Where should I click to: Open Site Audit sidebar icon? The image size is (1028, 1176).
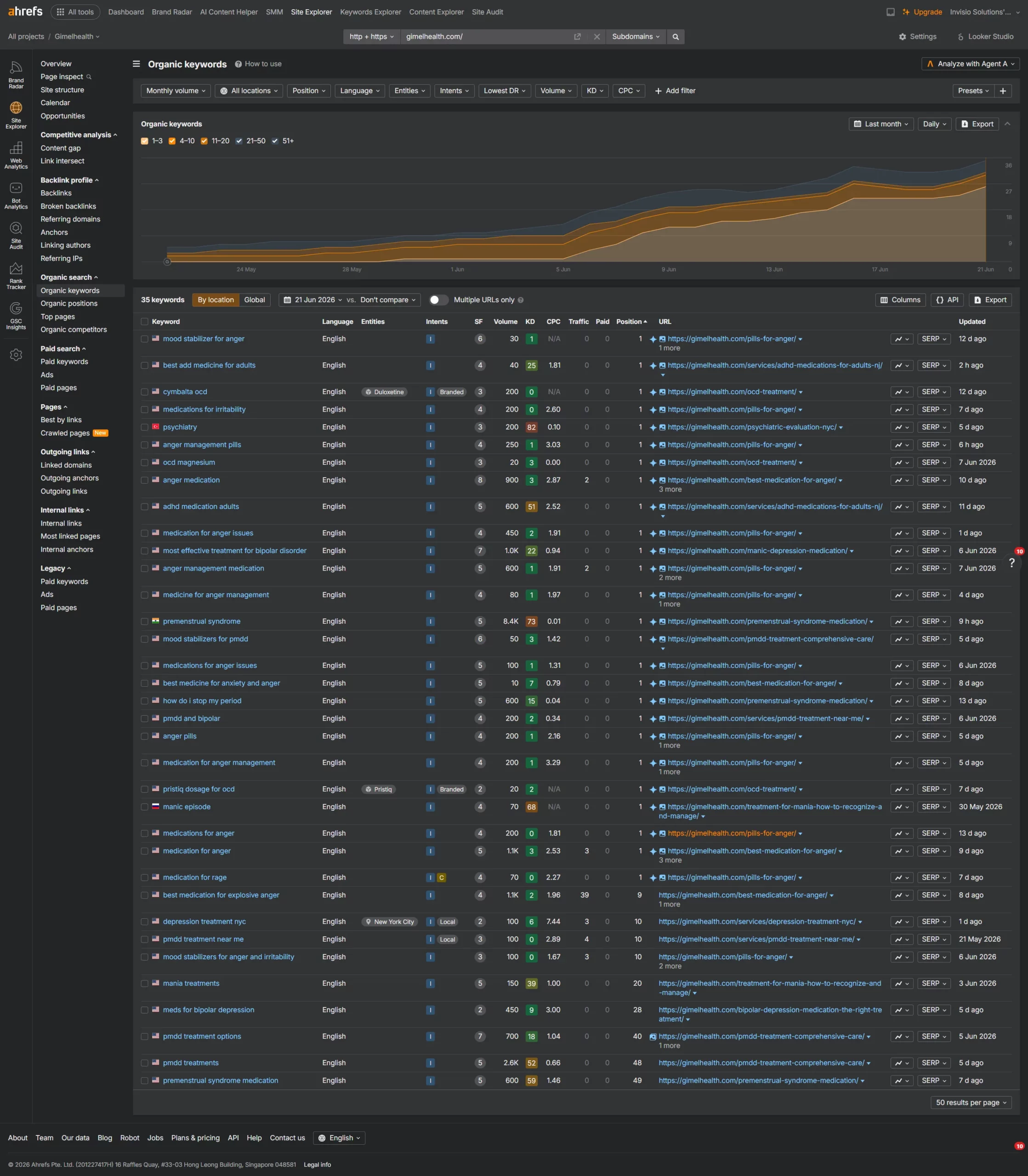coord(16,236)
